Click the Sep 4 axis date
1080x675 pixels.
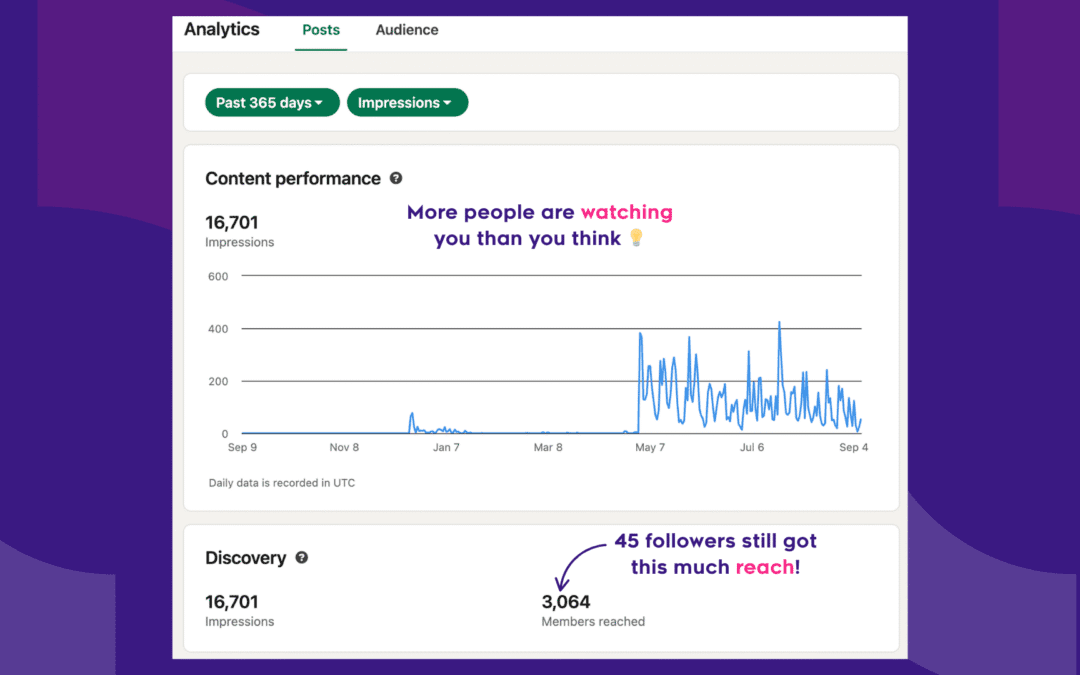click(853, 448)
